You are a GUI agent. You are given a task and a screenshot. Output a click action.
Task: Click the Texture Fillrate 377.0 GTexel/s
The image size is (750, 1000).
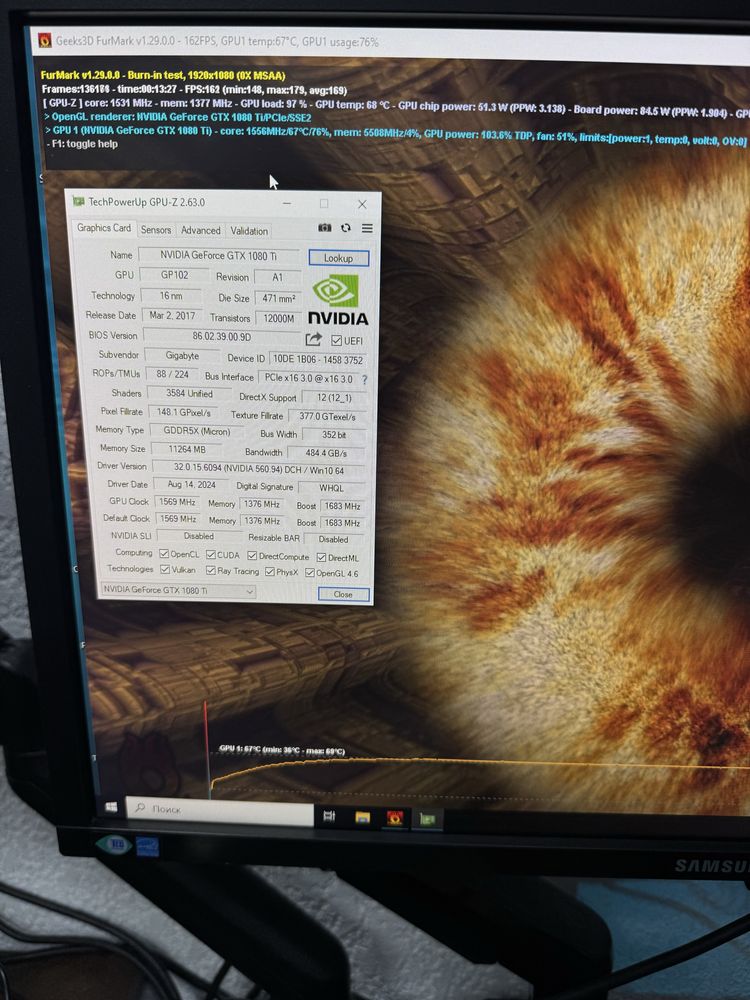pos(327,416)
